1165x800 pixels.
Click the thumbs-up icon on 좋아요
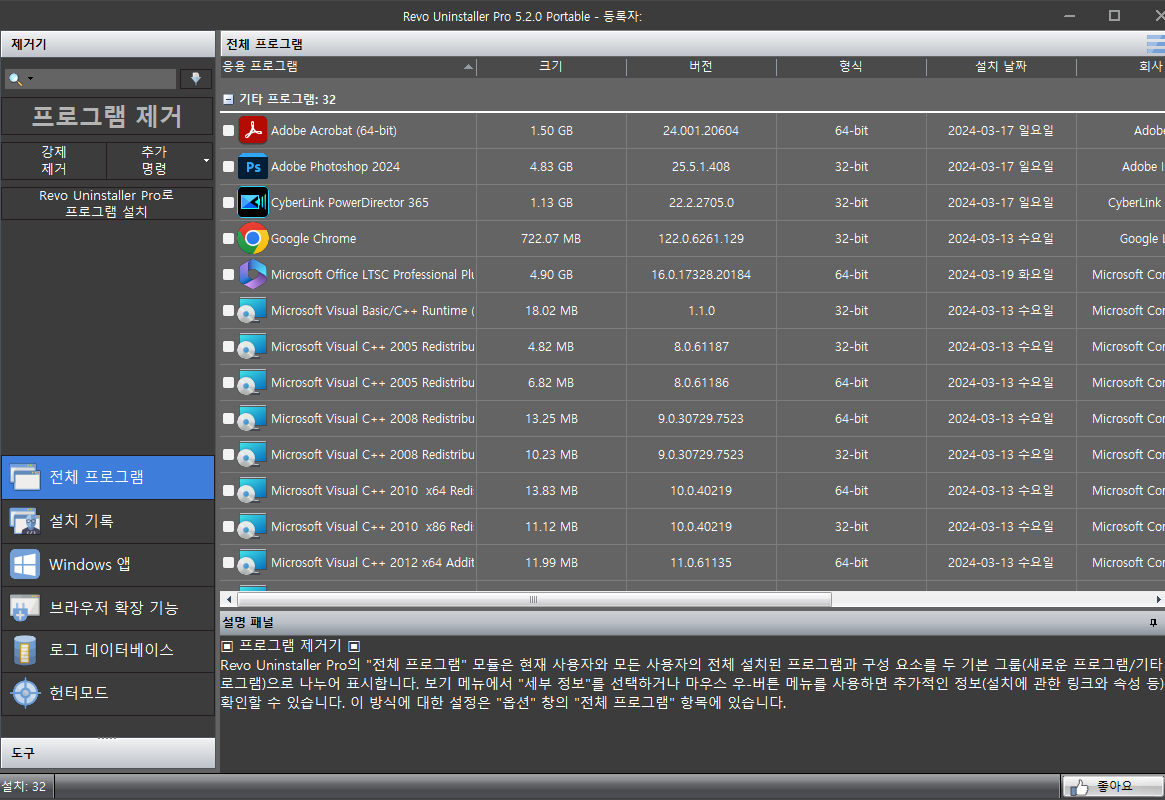(x=1080, y=787)
